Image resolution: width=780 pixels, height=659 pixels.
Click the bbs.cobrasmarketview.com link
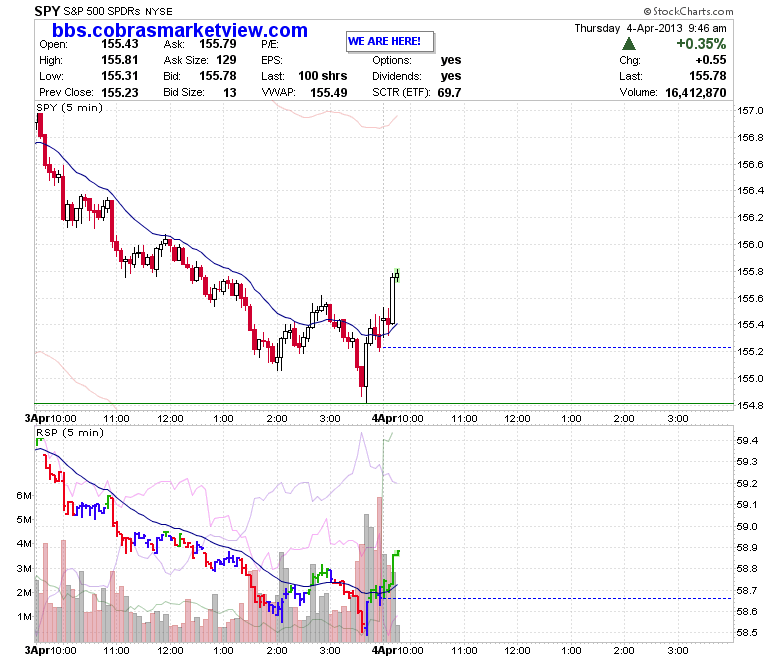tap(180, 30)
